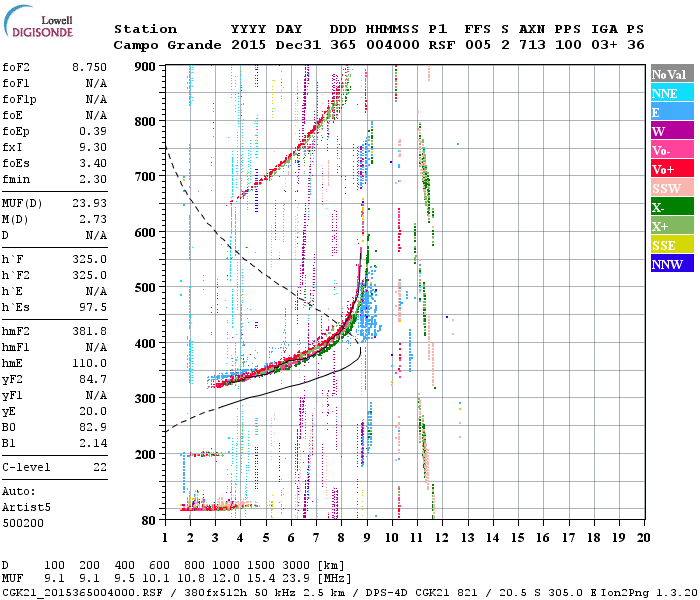Viewport: 700px width, 600px height.
Task: Select the X- dark green legend swatch
Action: 672,207
